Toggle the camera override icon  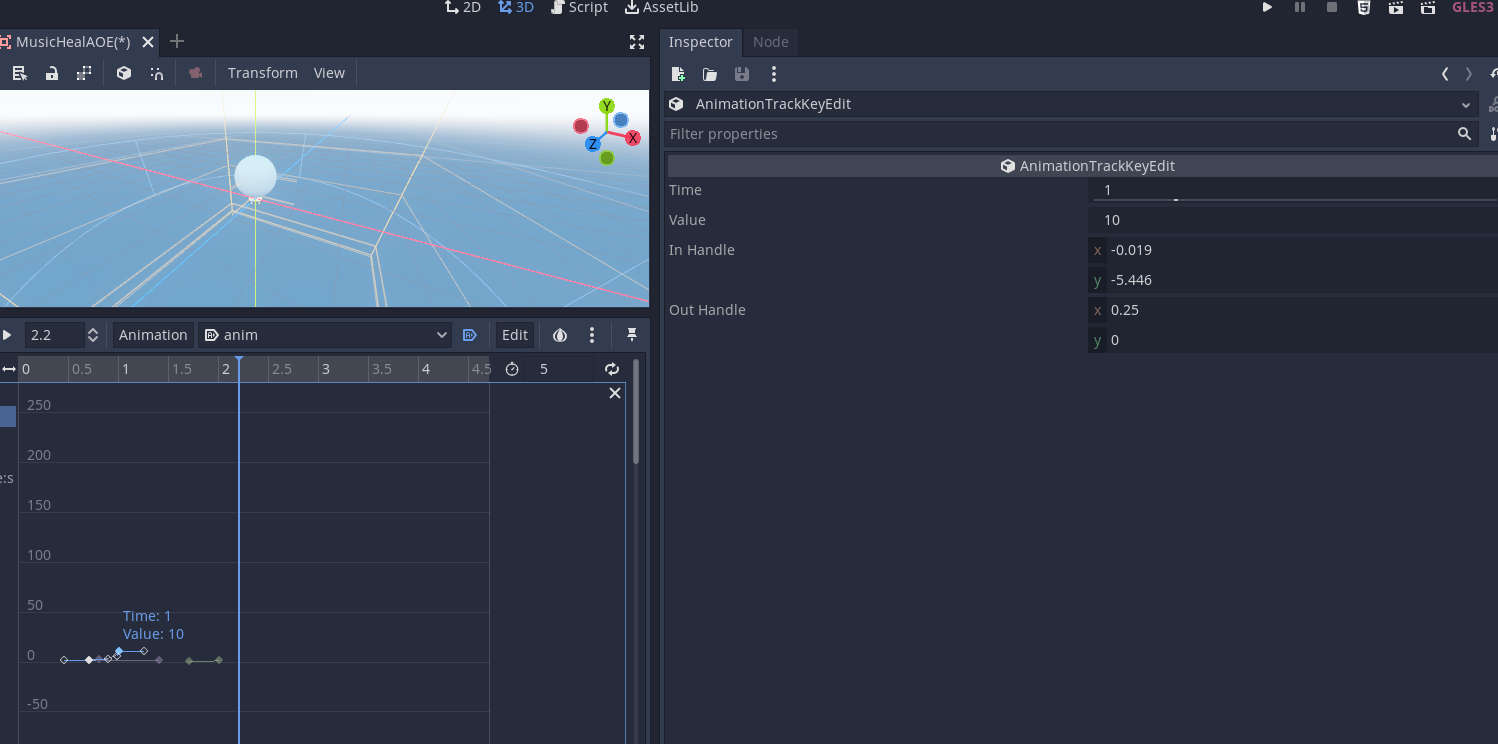(195, 73)
